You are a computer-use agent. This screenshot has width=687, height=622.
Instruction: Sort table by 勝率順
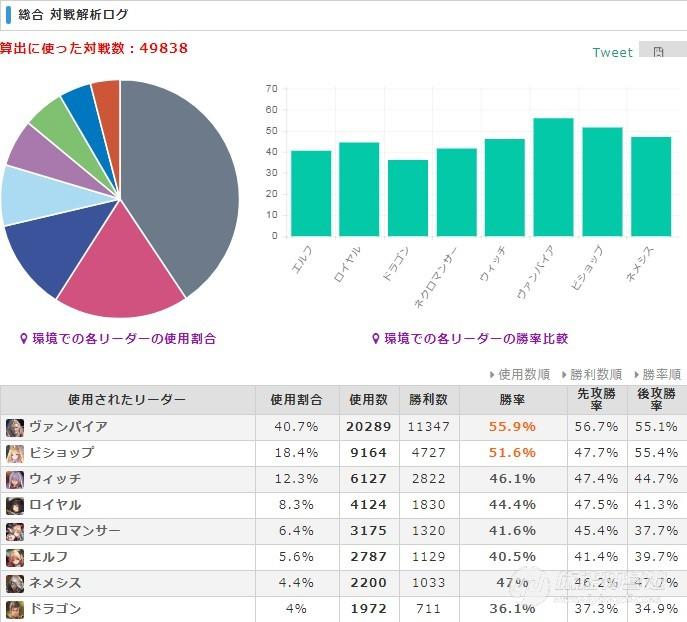658,375
